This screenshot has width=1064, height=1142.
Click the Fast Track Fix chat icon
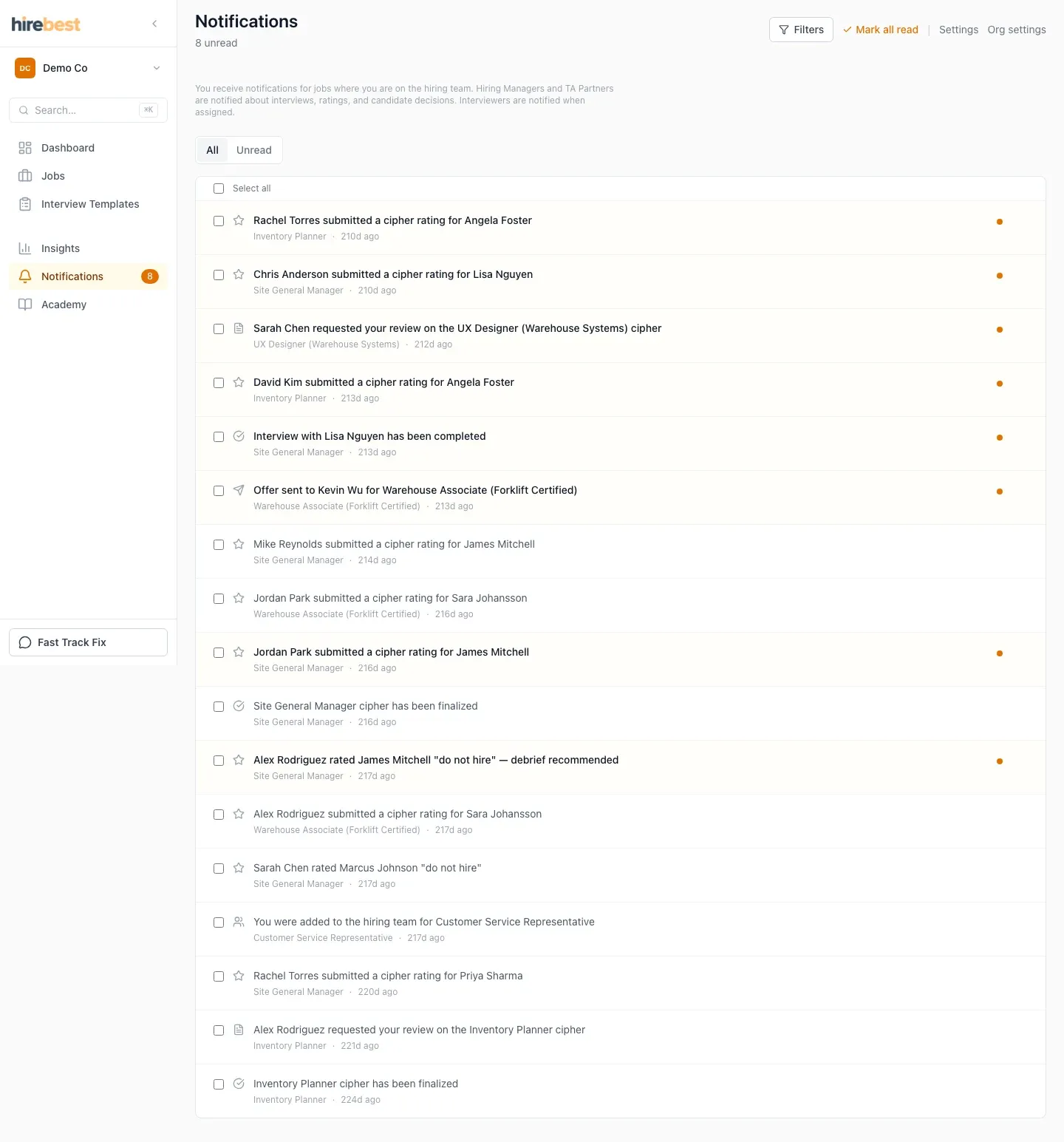[x=25, y=642]
